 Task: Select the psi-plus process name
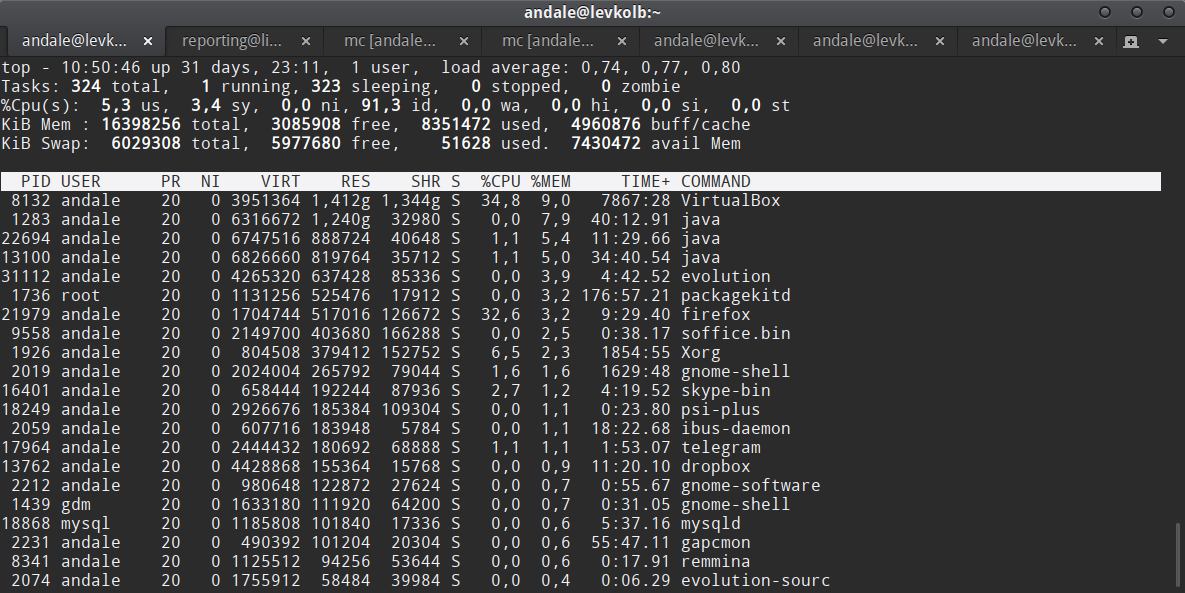click(720, 409)
